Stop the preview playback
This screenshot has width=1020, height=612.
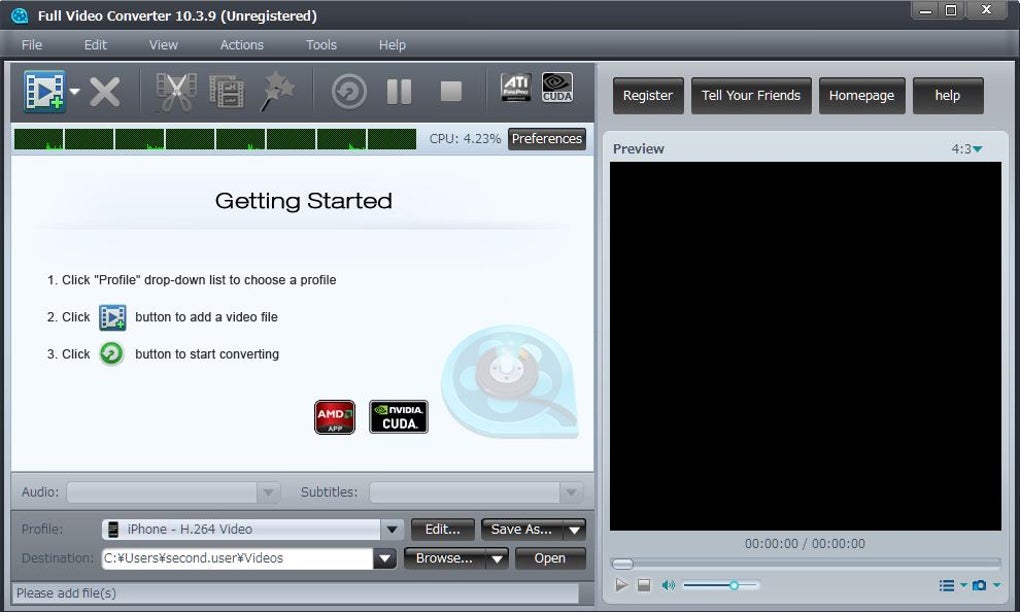pos(644,585)
